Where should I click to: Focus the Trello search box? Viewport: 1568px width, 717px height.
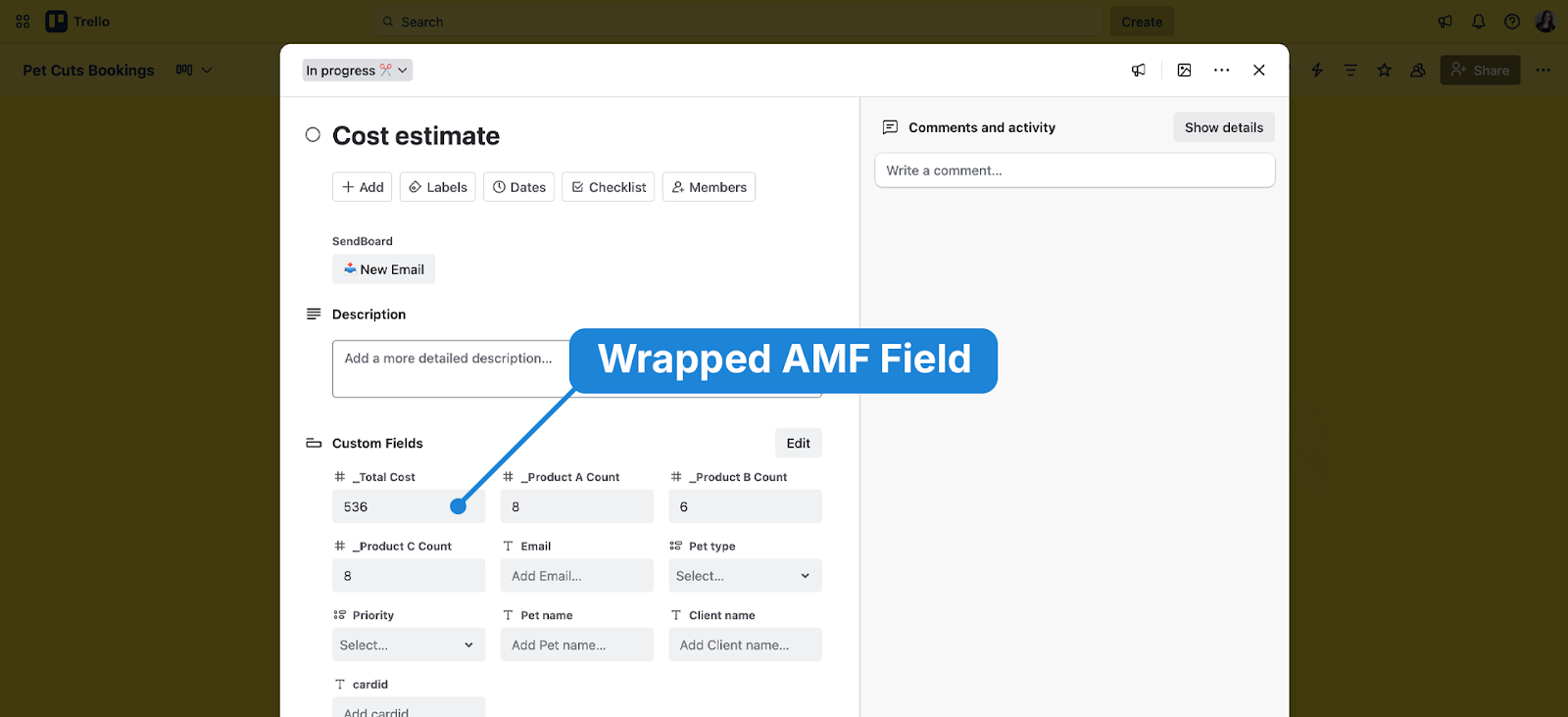tap(738, 22)
